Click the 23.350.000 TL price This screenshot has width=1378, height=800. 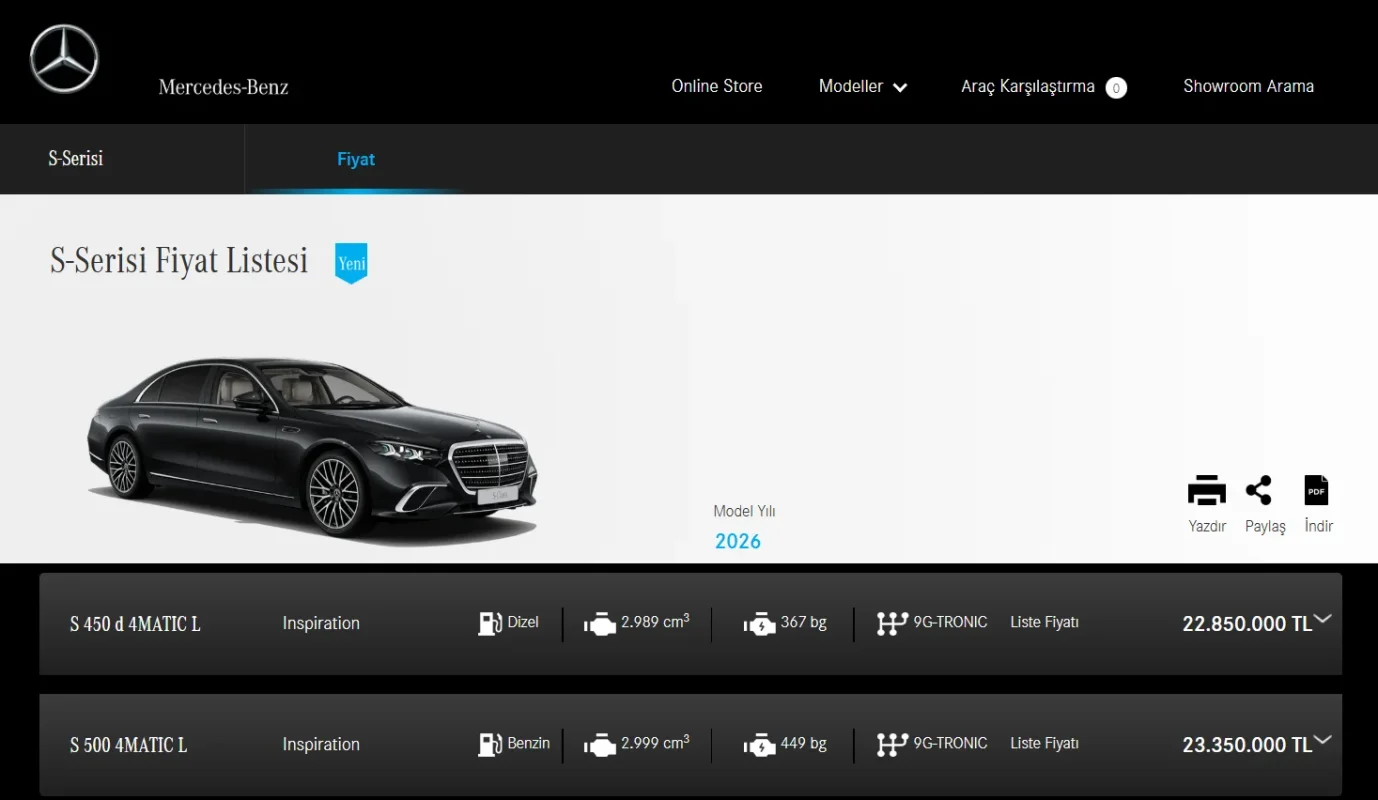tap(1247, 745)
